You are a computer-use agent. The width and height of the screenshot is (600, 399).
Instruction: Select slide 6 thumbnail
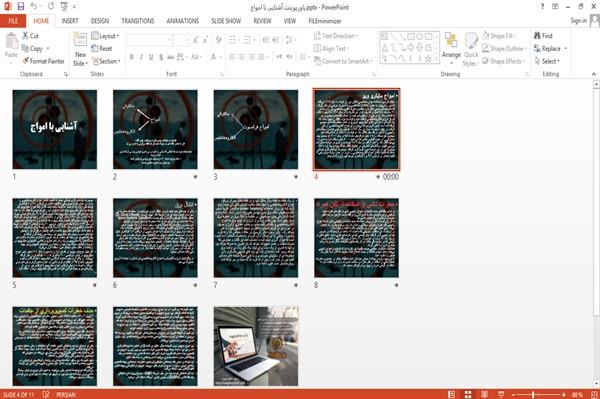pyautogui.click(x=155, y=238)
